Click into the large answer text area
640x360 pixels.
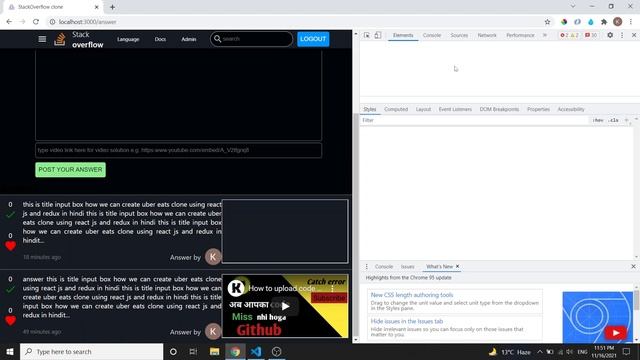coord(178,95)
